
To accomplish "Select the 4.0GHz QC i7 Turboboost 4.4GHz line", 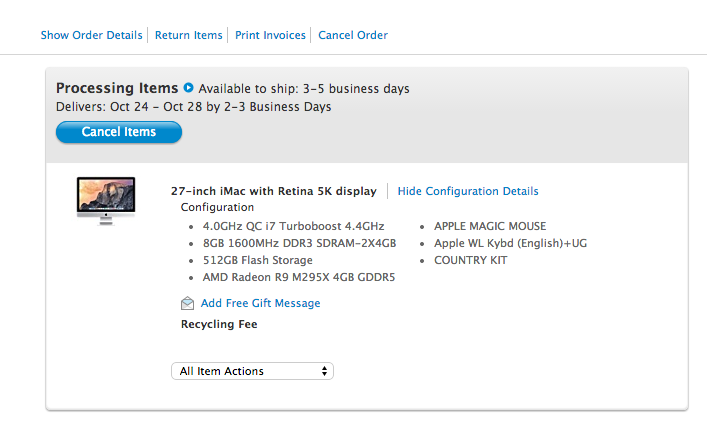I will (x=293, y=226).
